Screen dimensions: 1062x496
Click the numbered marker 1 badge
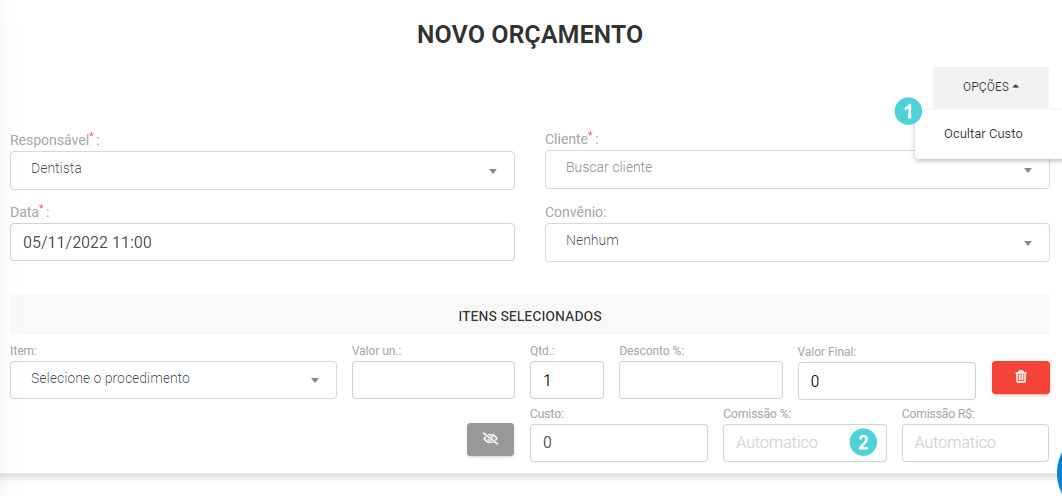908,111
